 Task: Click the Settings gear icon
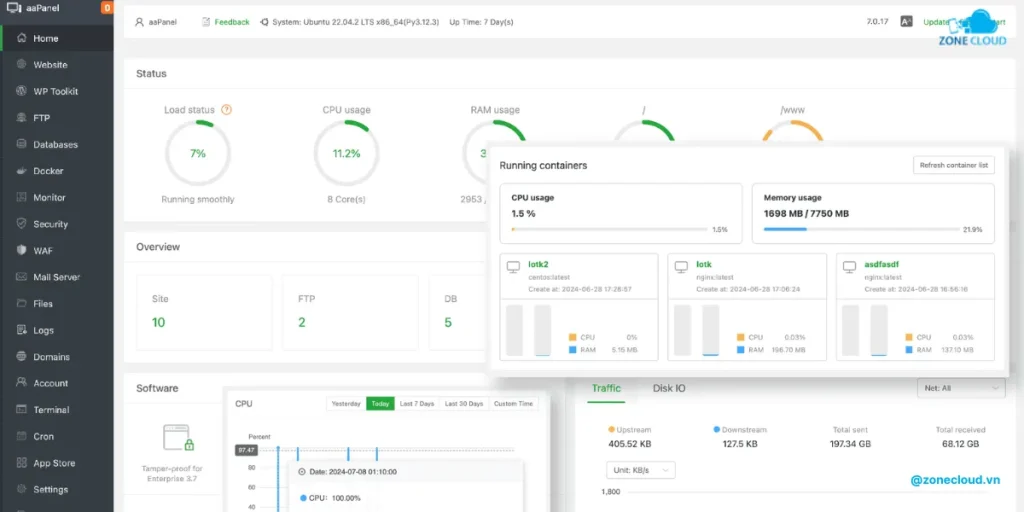[22, 489]
